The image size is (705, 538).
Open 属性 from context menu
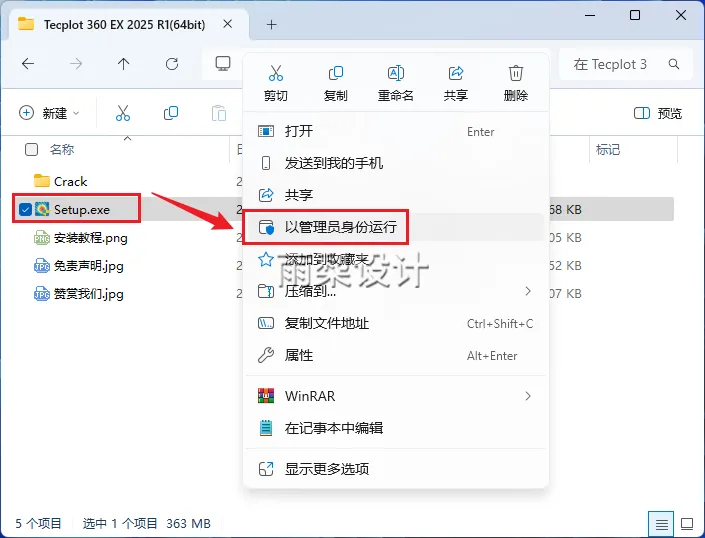pyautogui.click(x=395, y=356)
